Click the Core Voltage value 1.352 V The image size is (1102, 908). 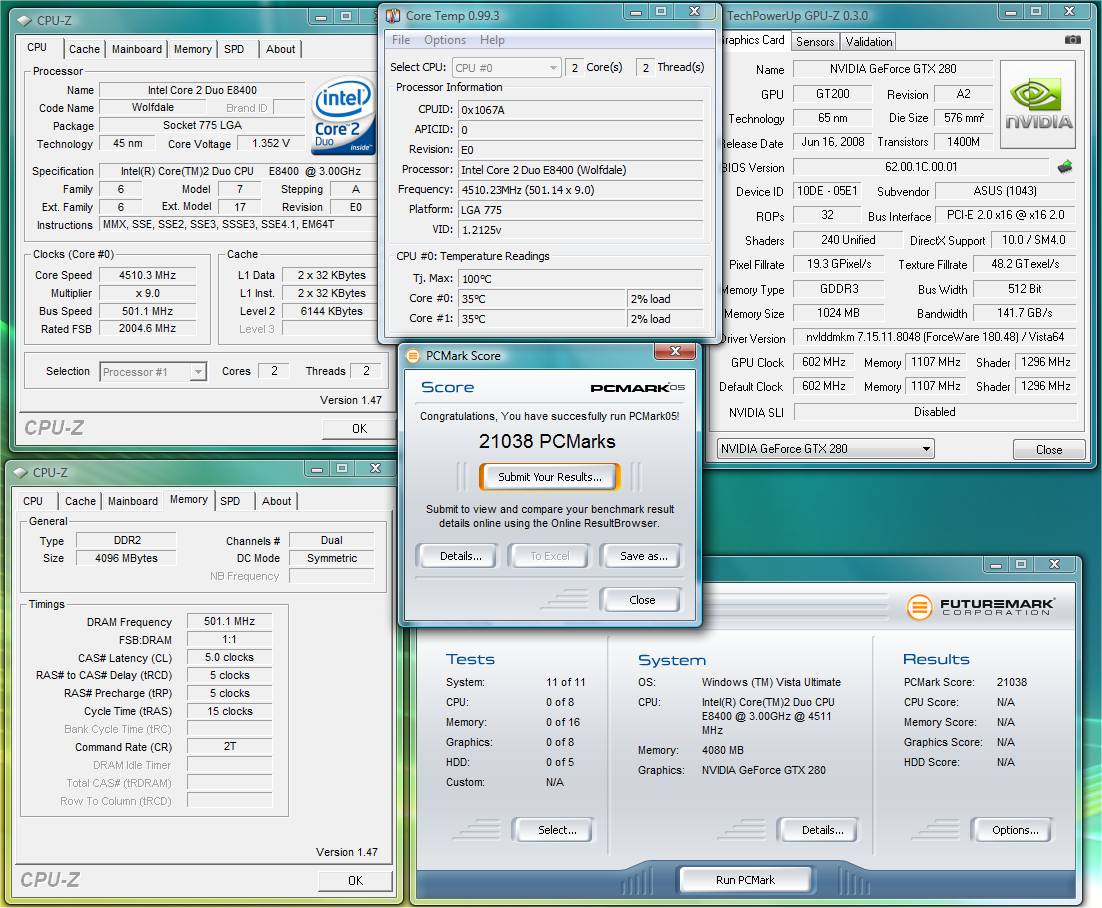click(271, 143)
